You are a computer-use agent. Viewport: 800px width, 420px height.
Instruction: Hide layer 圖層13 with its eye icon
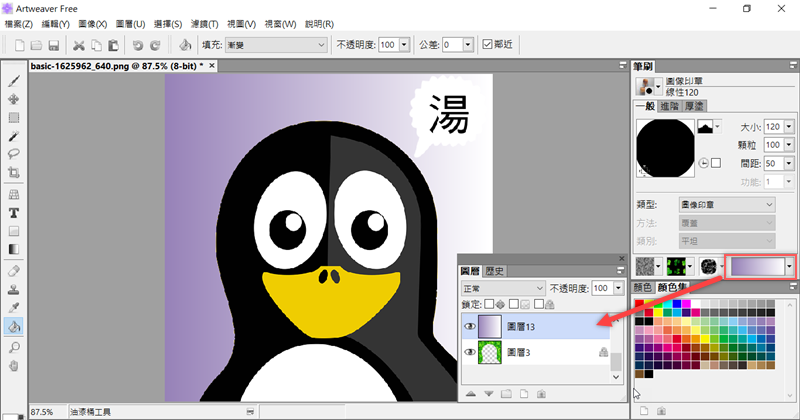pyautogui.click(x=469, y=325)
